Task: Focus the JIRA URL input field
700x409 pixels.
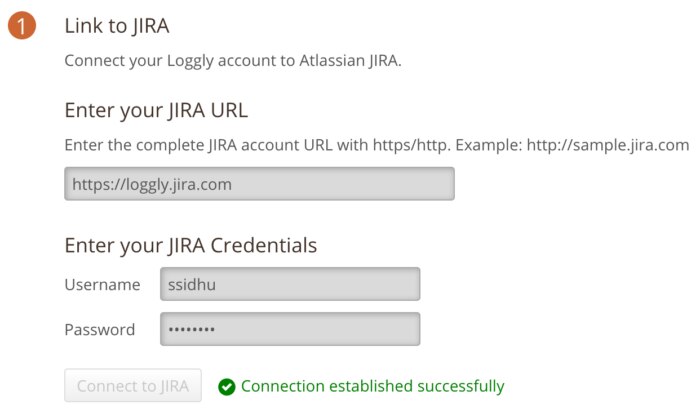Action: pos(259,184)
